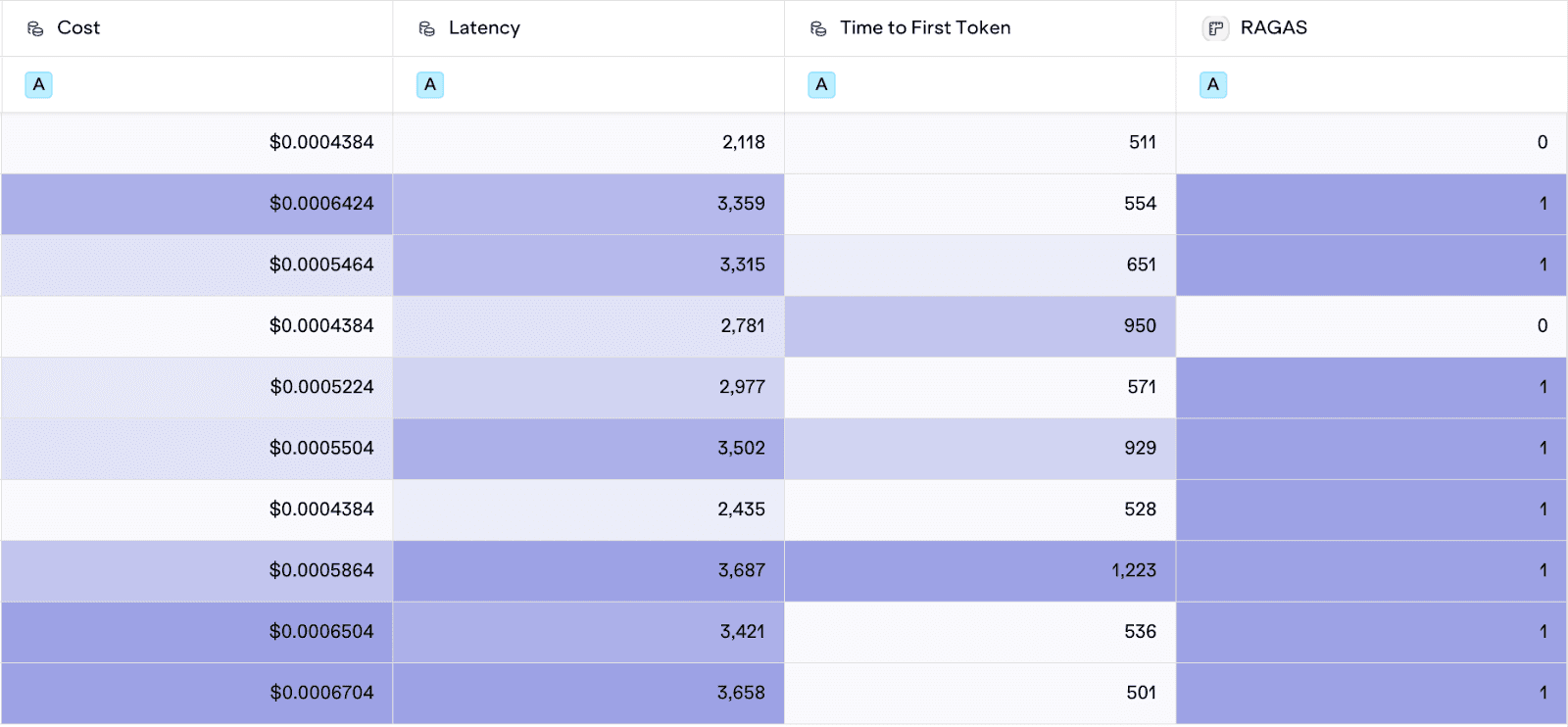Click the Cost column coins icon
The width and height of the screenshot is (1568, 727).
point(35,28)
